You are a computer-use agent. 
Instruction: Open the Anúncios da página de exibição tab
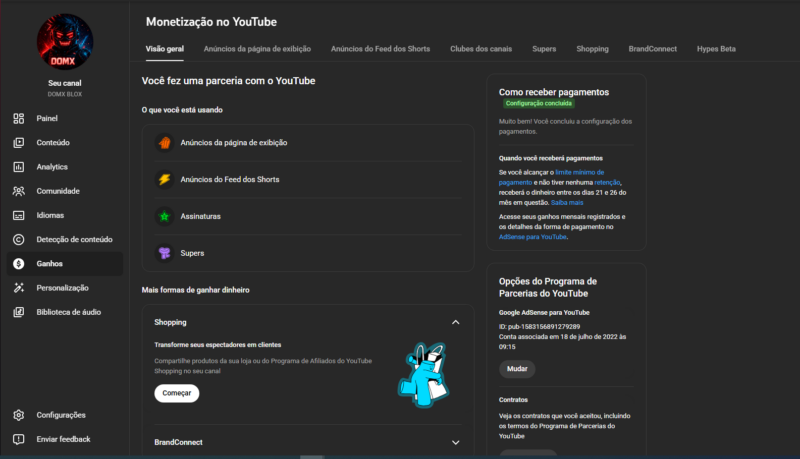pyautogui.click(x=257, y=49)
